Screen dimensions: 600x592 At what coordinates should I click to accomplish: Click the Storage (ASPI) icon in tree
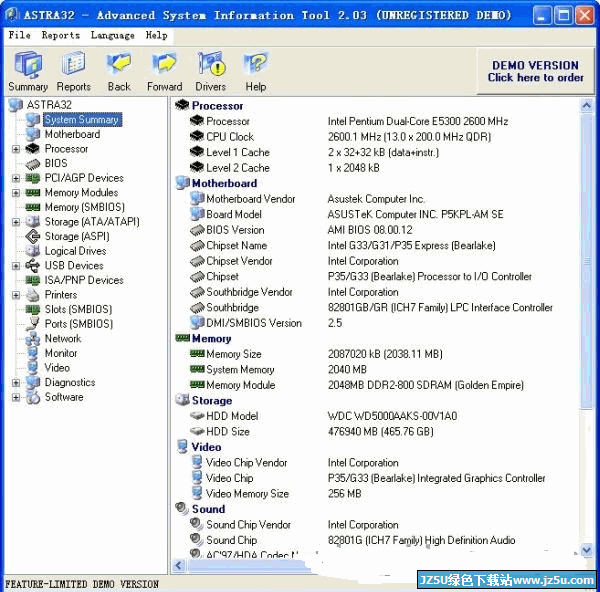click(33, 236)
